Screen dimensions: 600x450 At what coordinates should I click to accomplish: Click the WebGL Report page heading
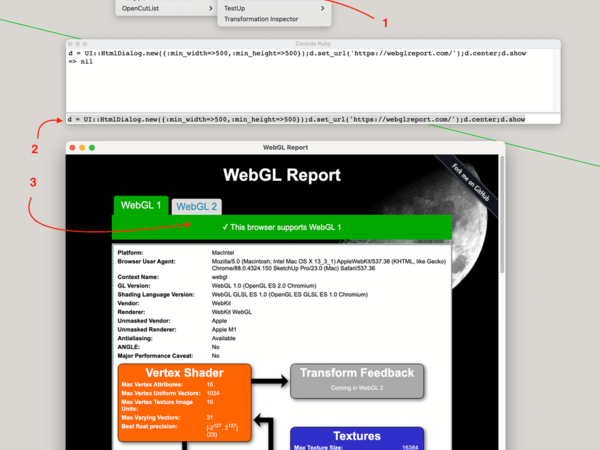[281, 175]
